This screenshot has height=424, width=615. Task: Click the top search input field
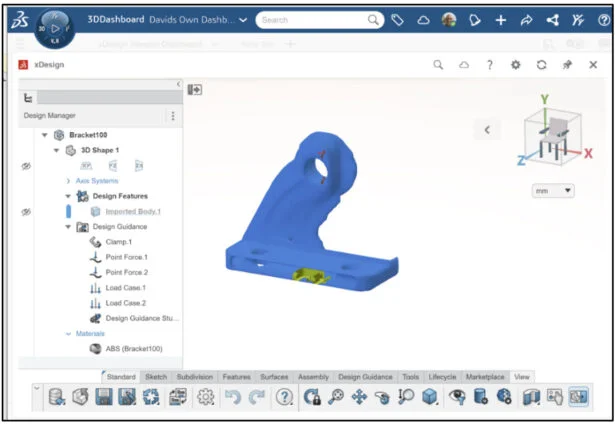coord(312,20)
